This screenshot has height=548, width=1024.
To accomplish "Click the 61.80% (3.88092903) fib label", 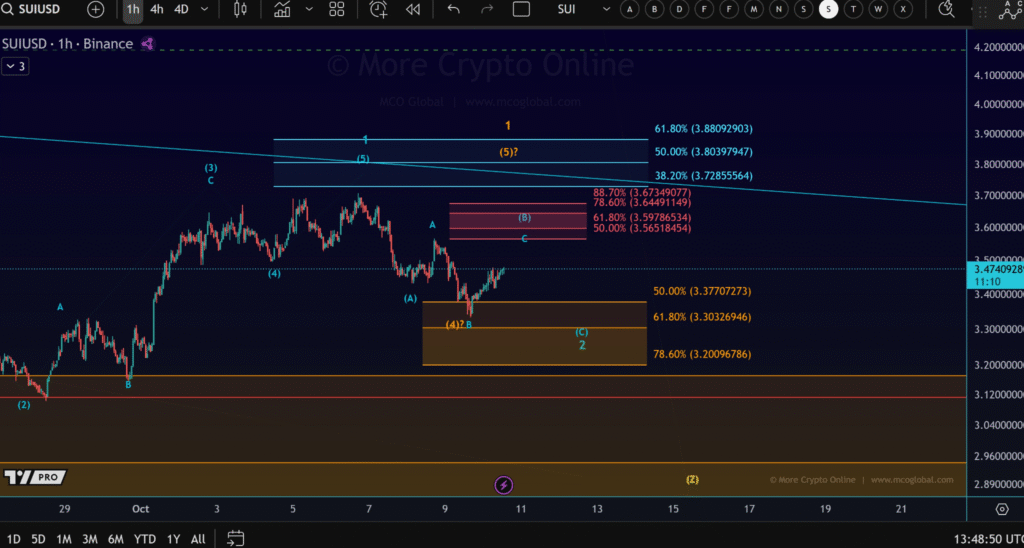I will pos(703,129).
